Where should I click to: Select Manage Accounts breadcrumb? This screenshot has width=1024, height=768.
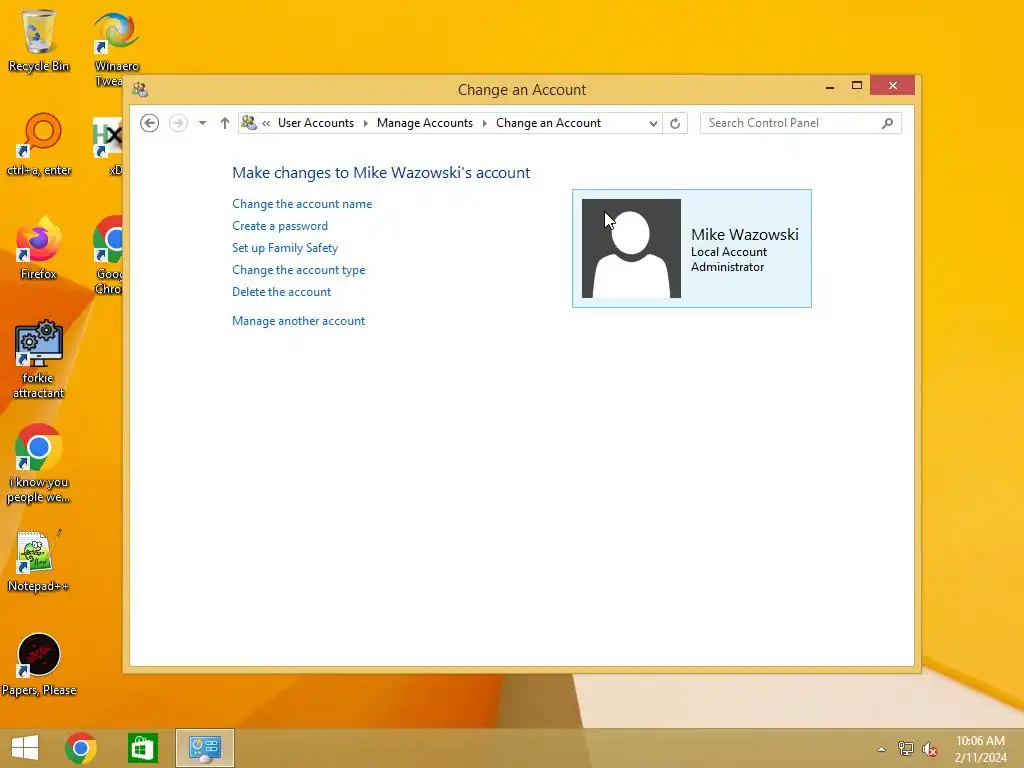[x=424, y=123]
